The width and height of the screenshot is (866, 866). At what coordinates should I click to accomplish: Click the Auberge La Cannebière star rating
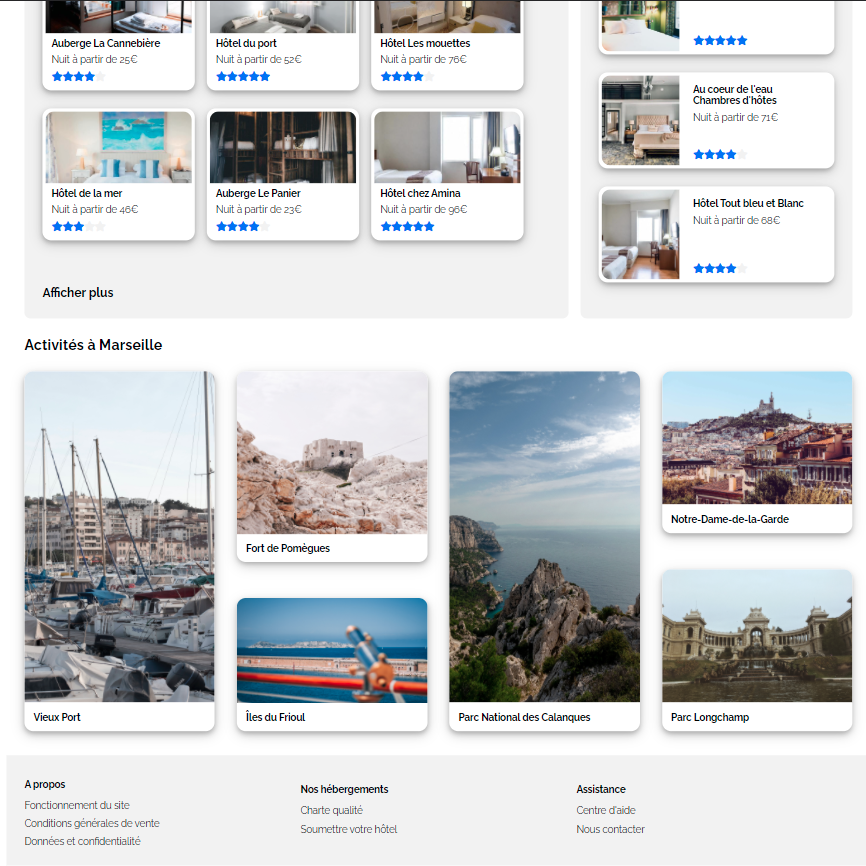pos(78,77)
